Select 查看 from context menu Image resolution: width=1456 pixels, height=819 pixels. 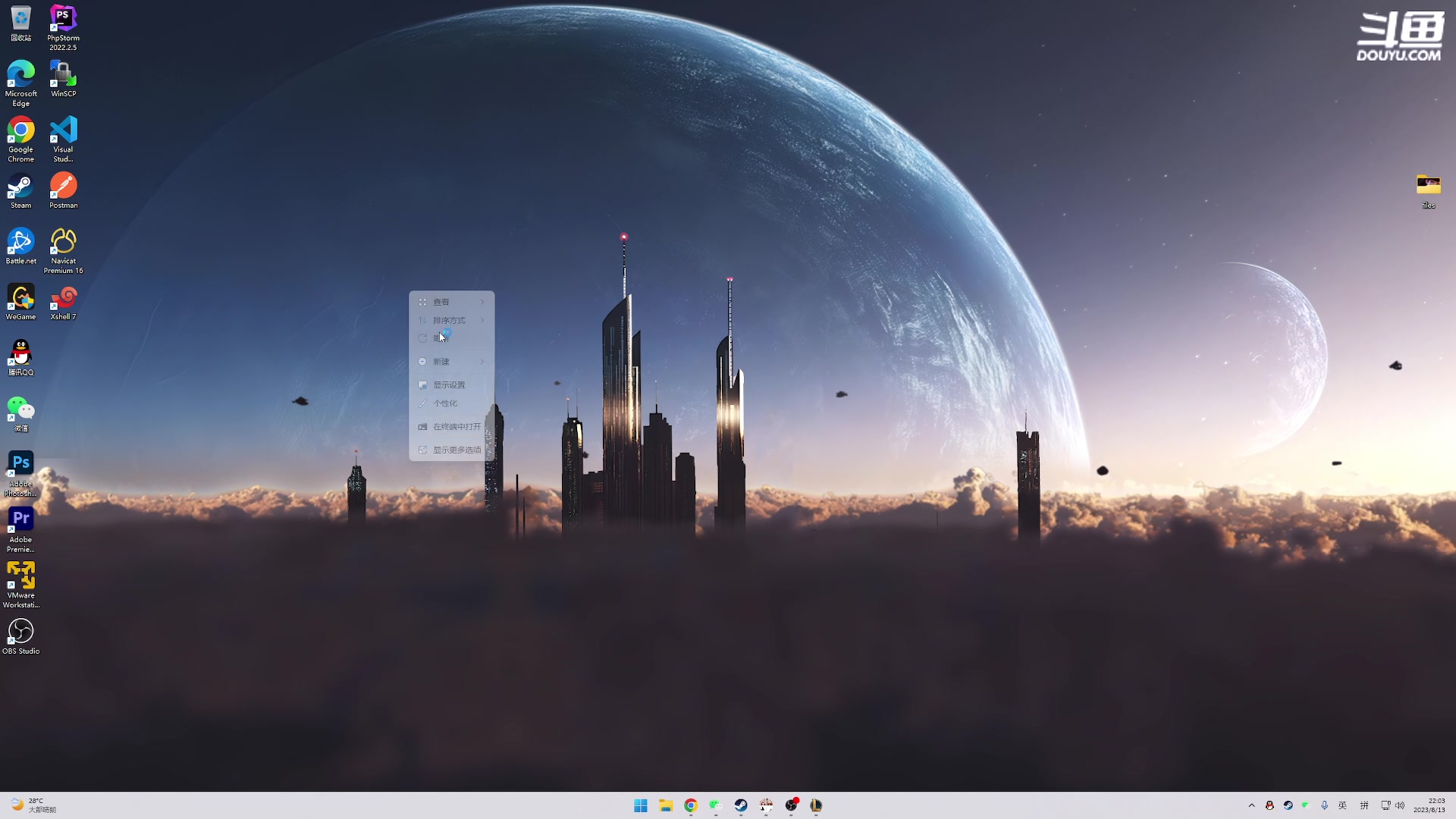coord(440,301)
